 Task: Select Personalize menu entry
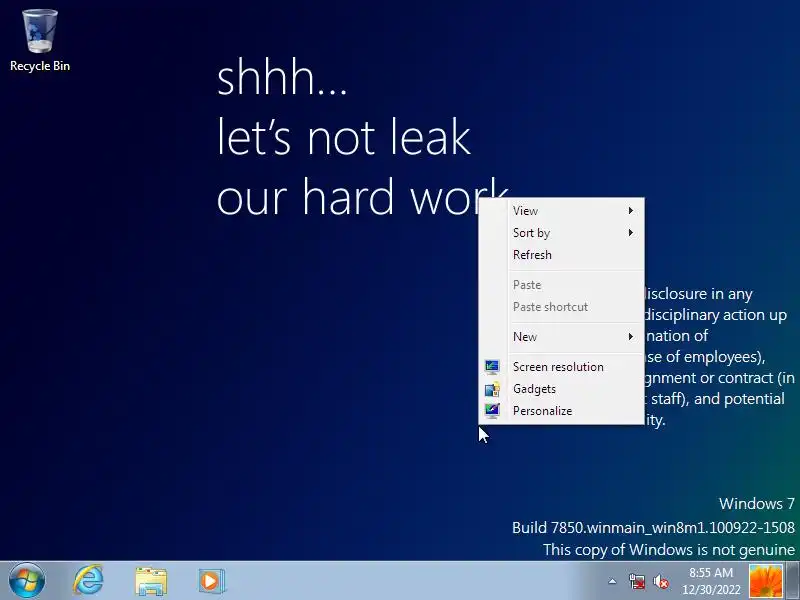(x=561, y=411)
